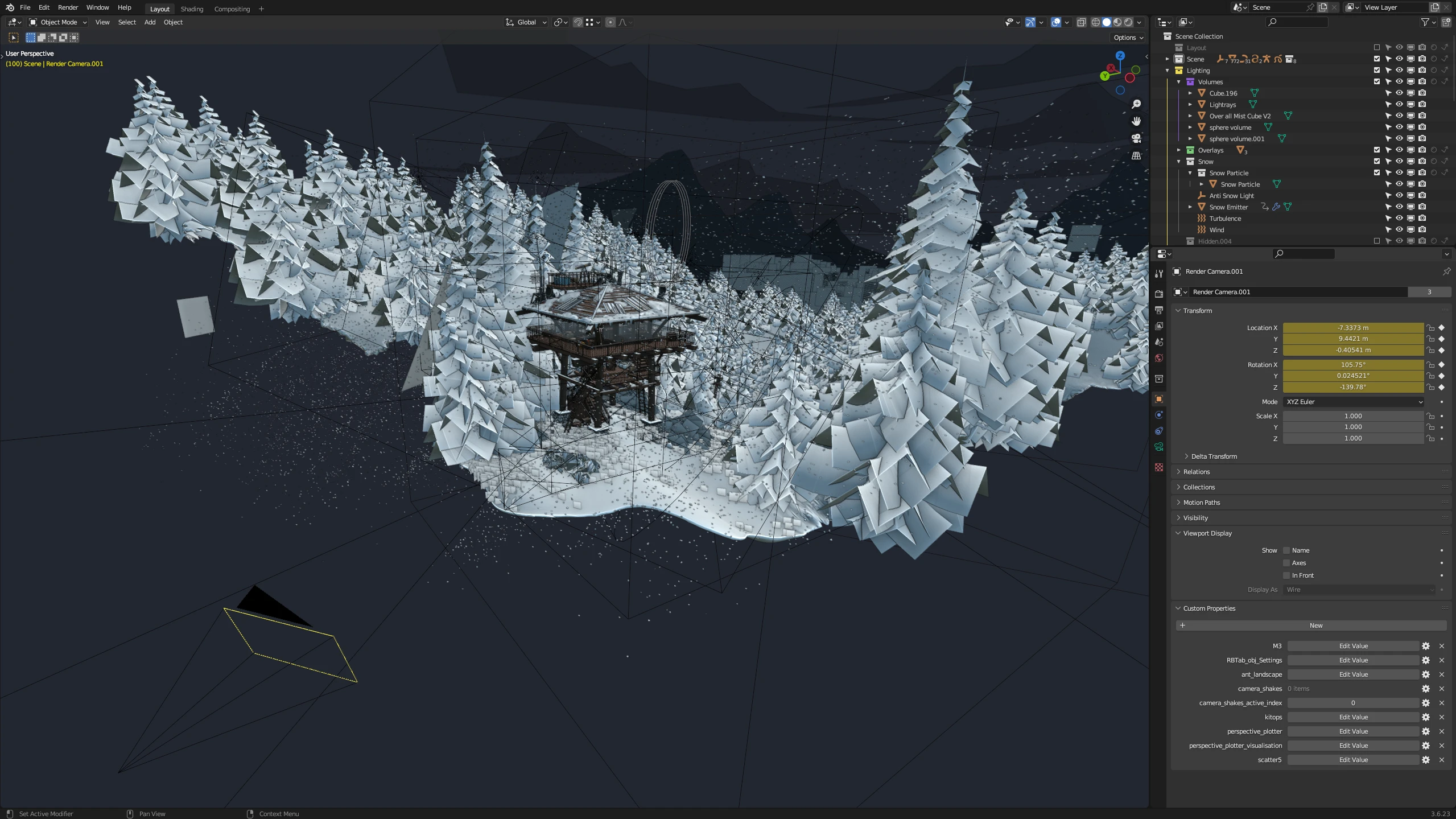The height and width of the screenshot is (819, 1456).
Task: Switch to orthographic grid view icon
Action: tap(1136, 155)
